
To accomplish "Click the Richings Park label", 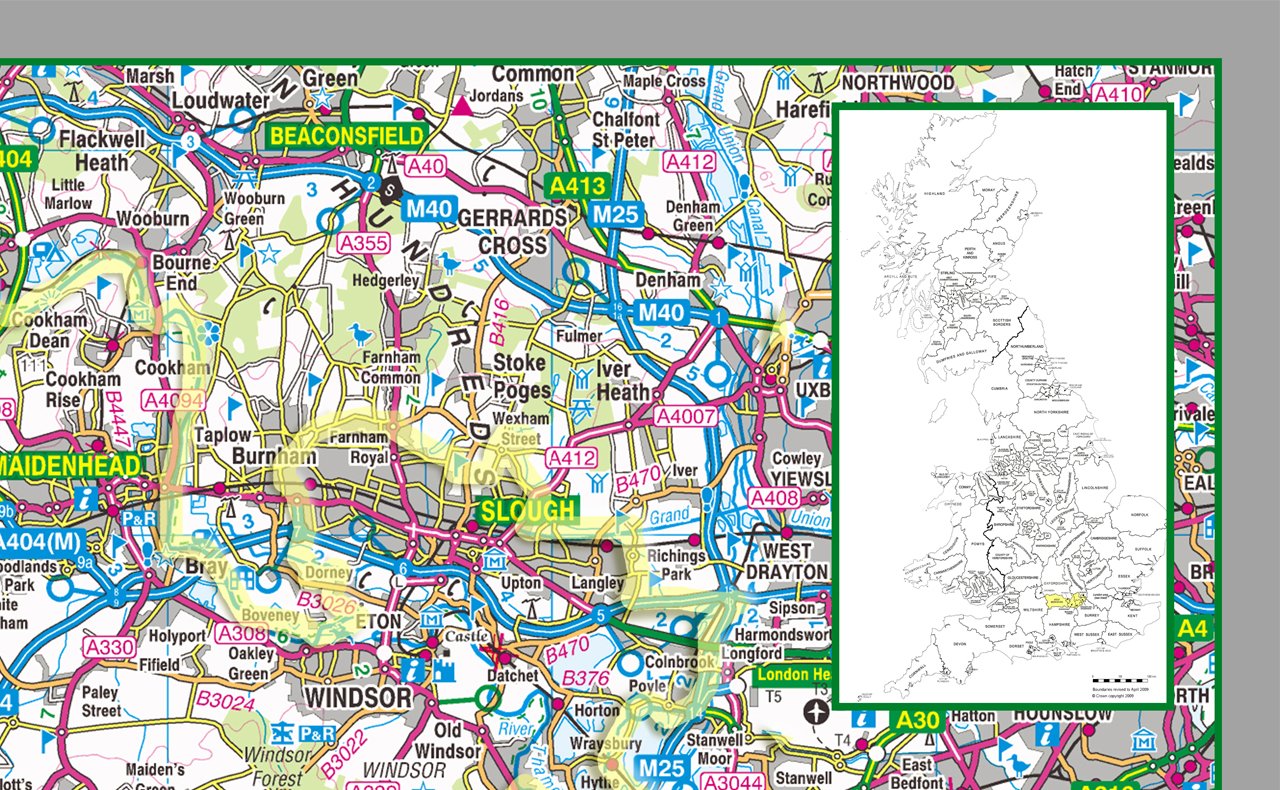I will tap(676, 565).
